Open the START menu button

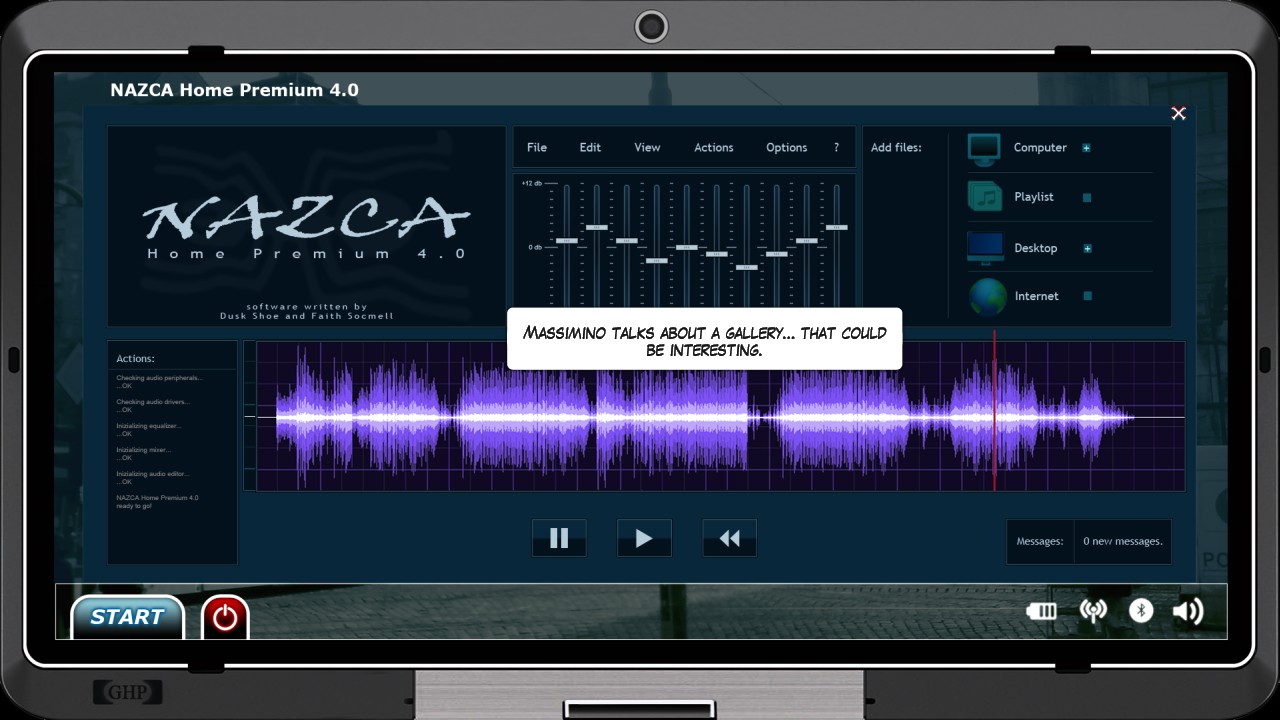tap(127, 617)
